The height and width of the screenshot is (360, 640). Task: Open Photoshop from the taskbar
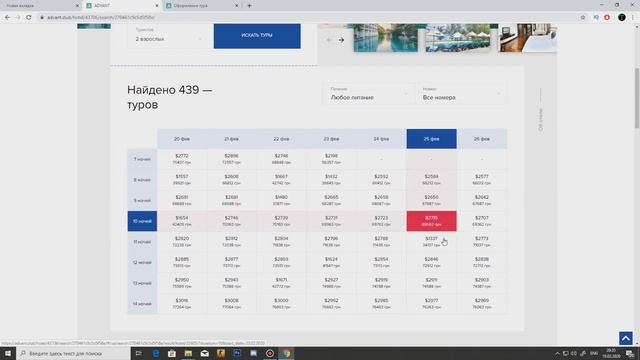coord(237,353)
